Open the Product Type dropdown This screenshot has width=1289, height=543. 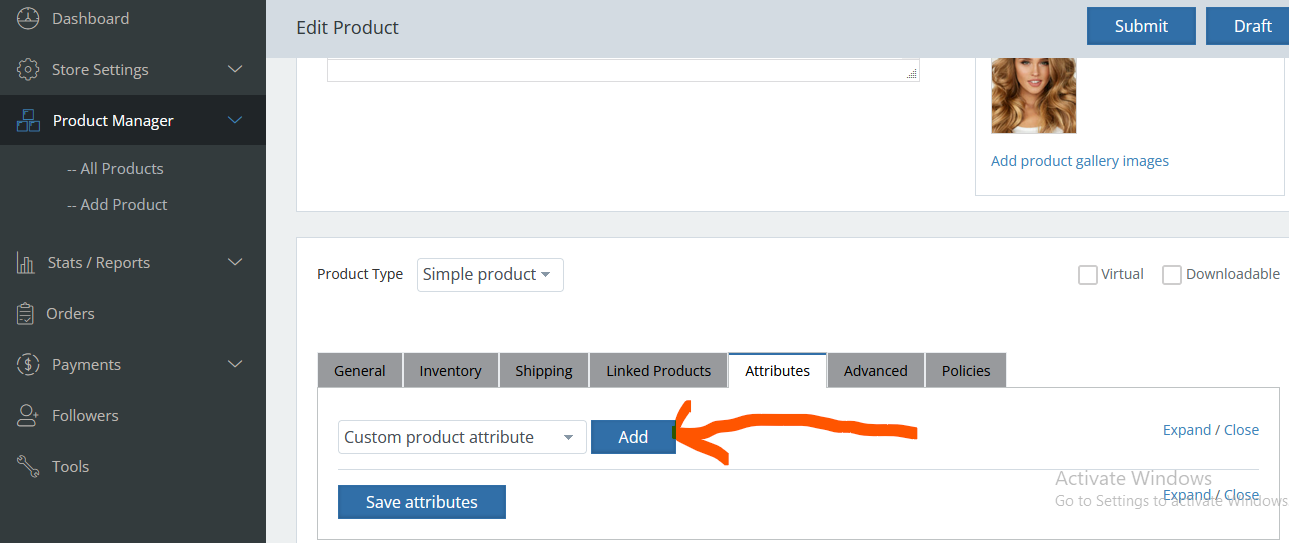pos(490,275)
